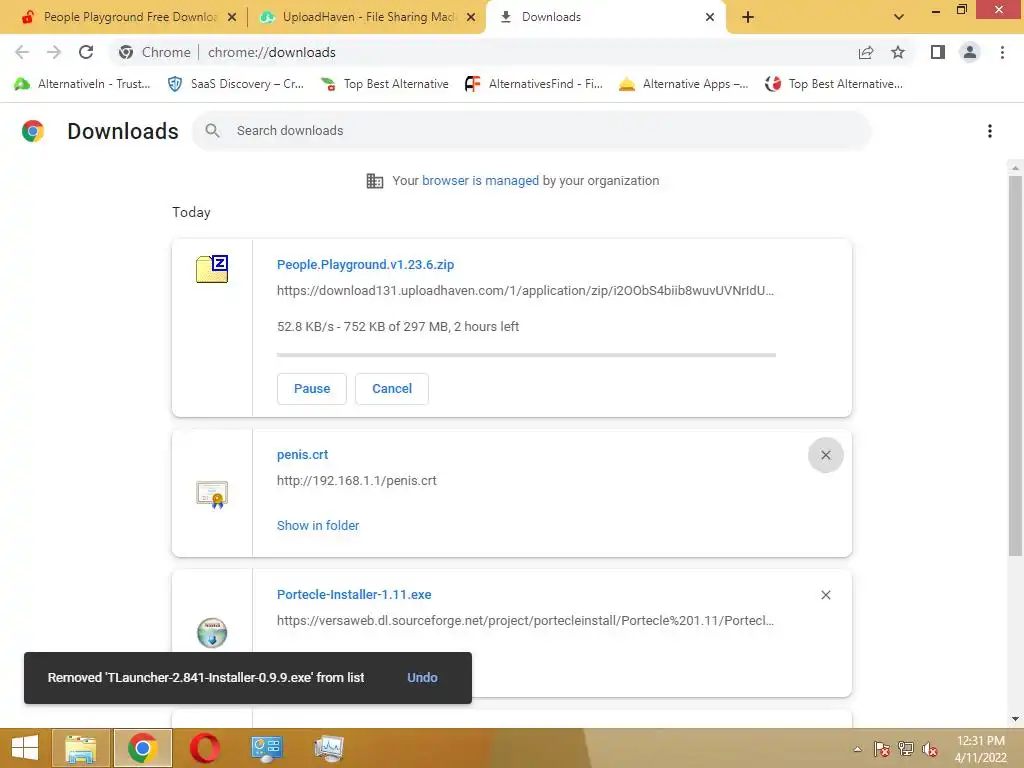Go back using the browser back arrow
1024x768 pixels.
pos(22,52)
